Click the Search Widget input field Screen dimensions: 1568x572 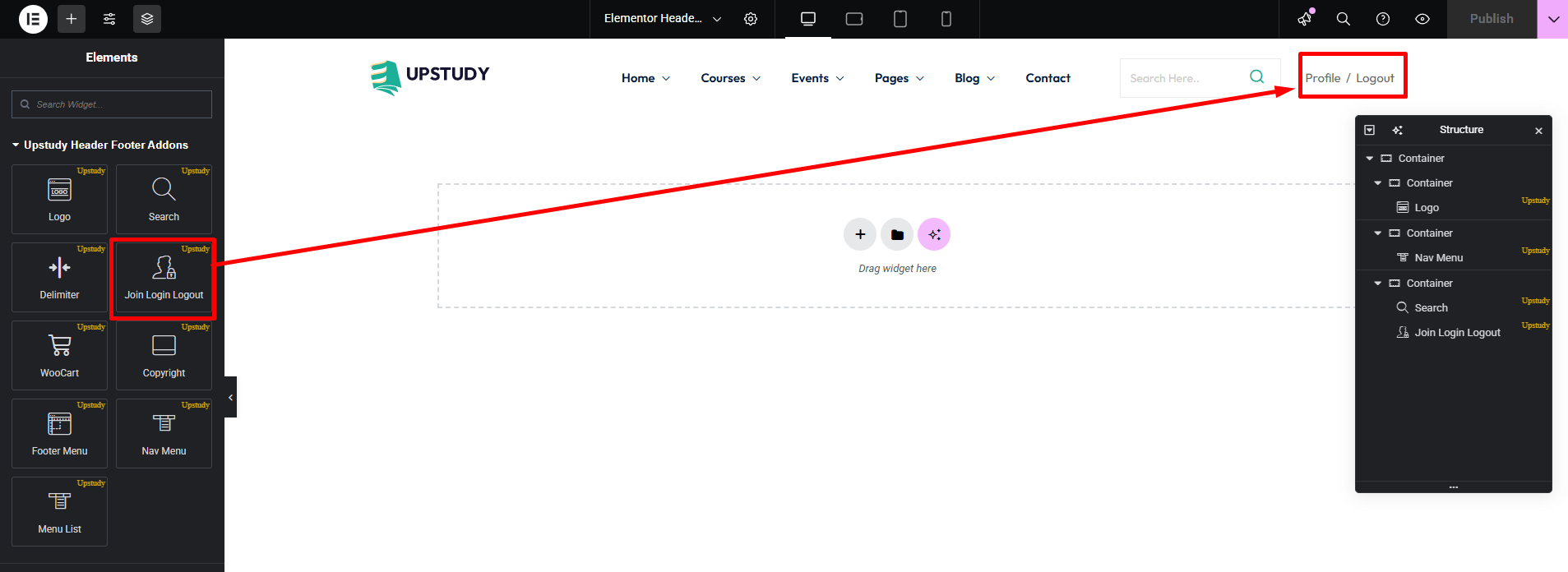(112, 104)
